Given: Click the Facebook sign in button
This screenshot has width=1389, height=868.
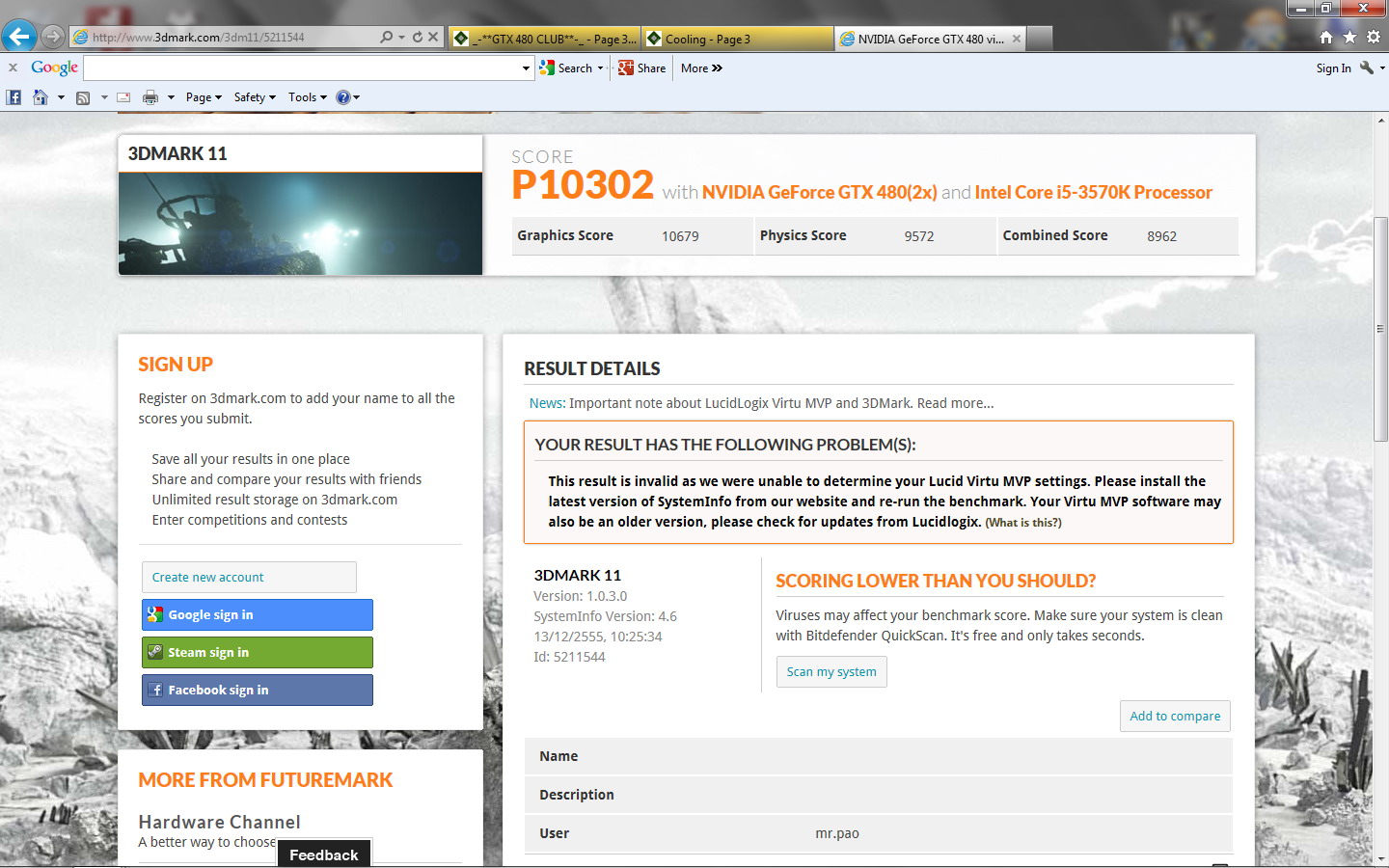Looking at the screenshot, I should (258, 690).
